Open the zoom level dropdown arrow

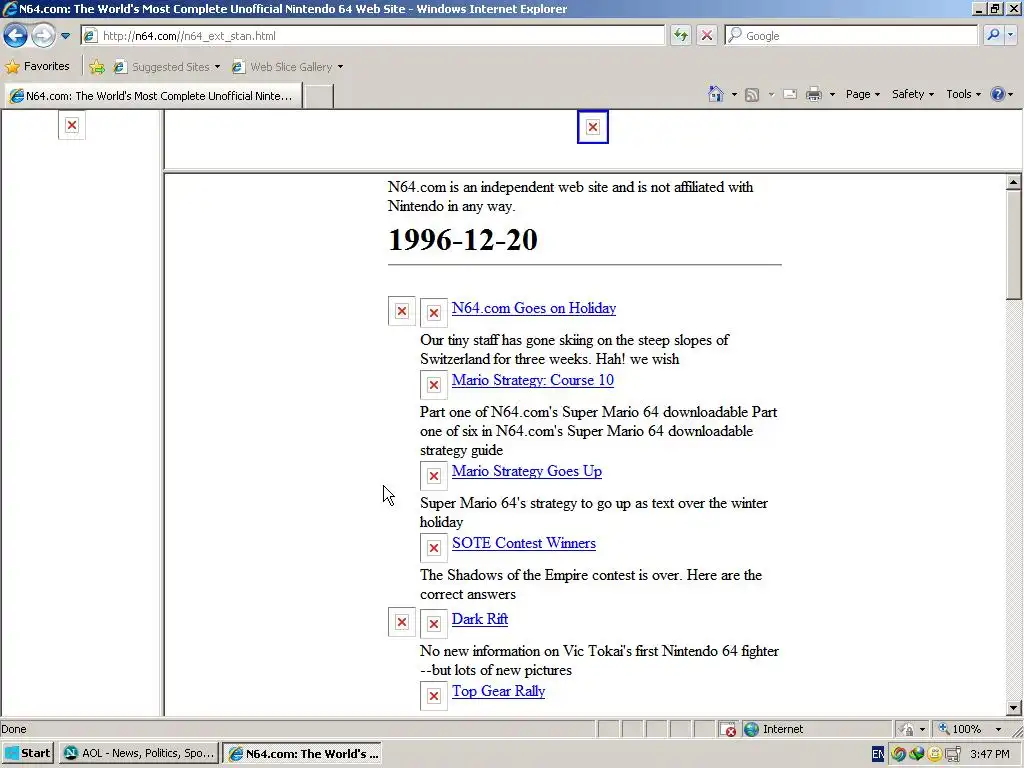[x=998, y=729]
